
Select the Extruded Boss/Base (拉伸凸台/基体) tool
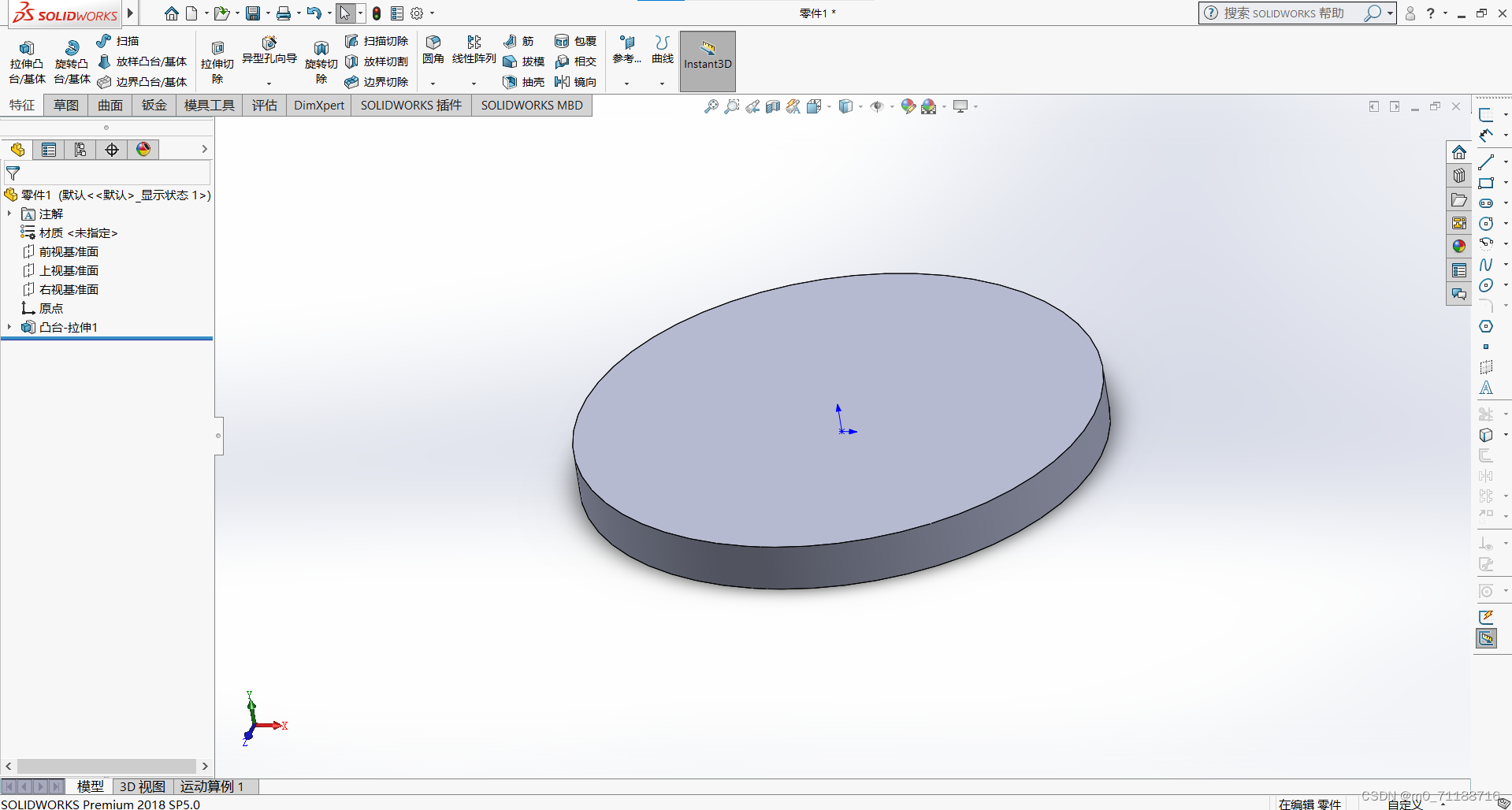(x=27, y=62)
